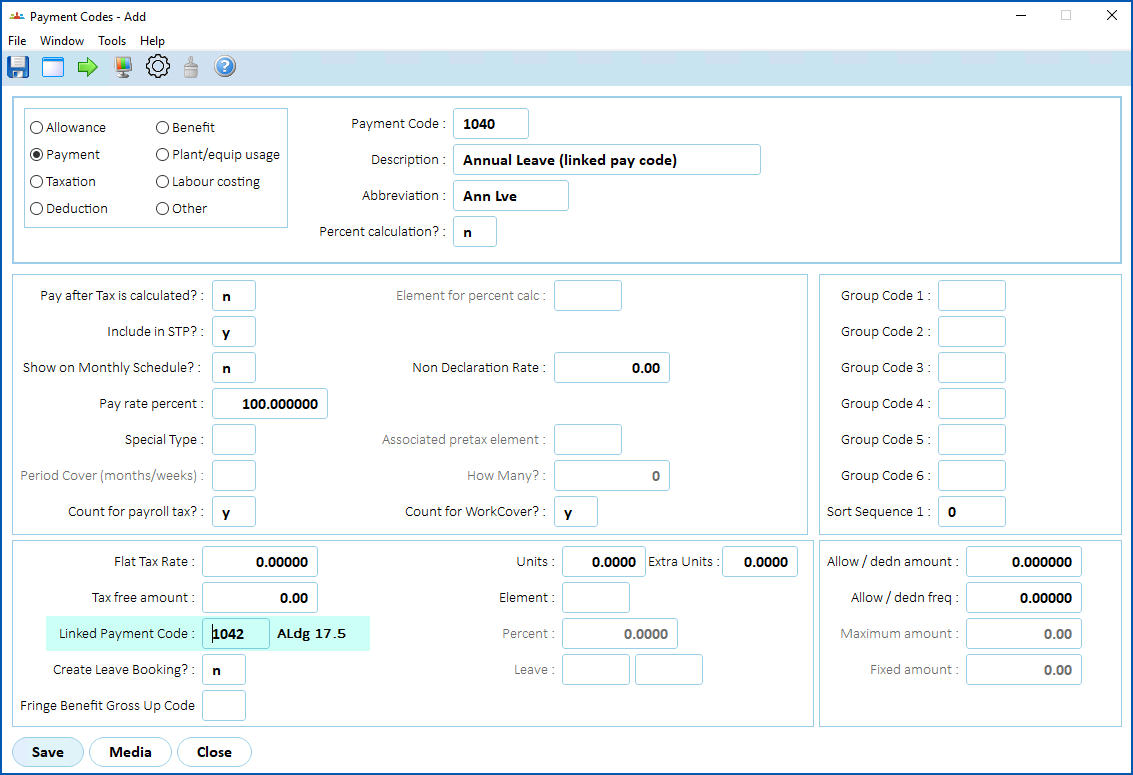Click the Include in STP field
This screenshot has height=775, width=1133.
click(x=233, y=332)
